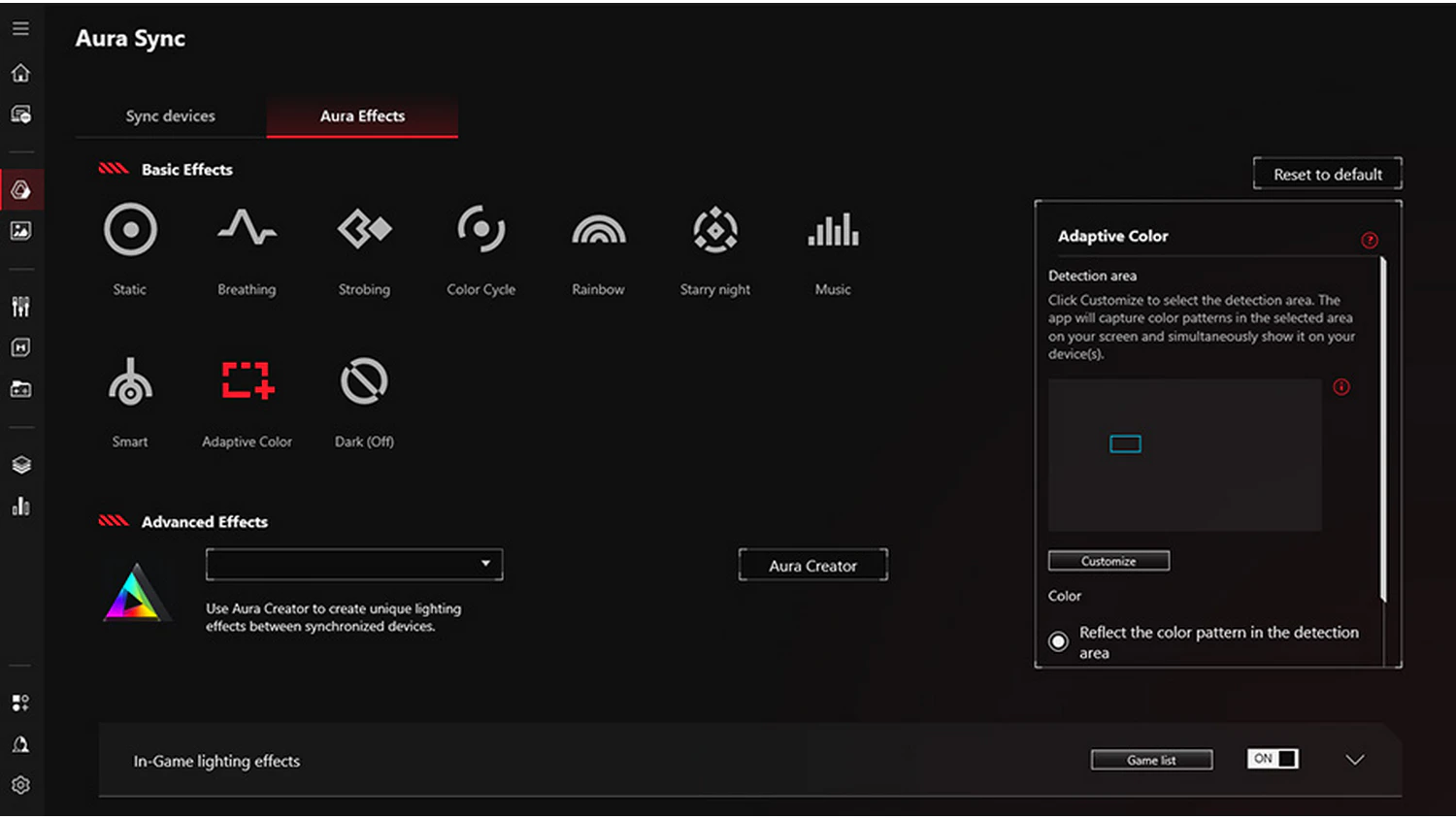Open the briefcase-shaped icon in the sidebar
Screen dimensions: 1456x819
coord(20,389)
